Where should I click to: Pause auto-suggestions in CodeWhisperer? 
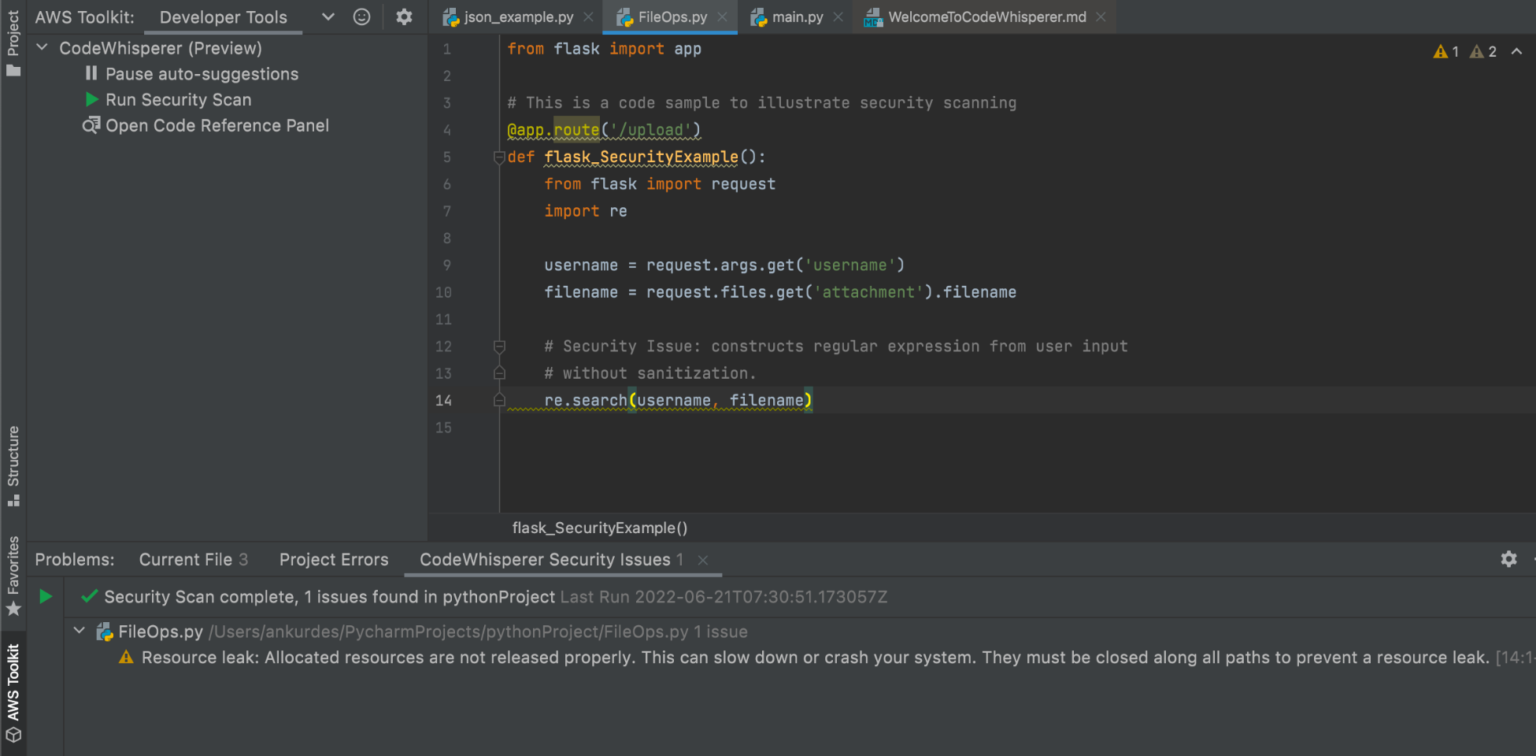[x=91, y=73]
